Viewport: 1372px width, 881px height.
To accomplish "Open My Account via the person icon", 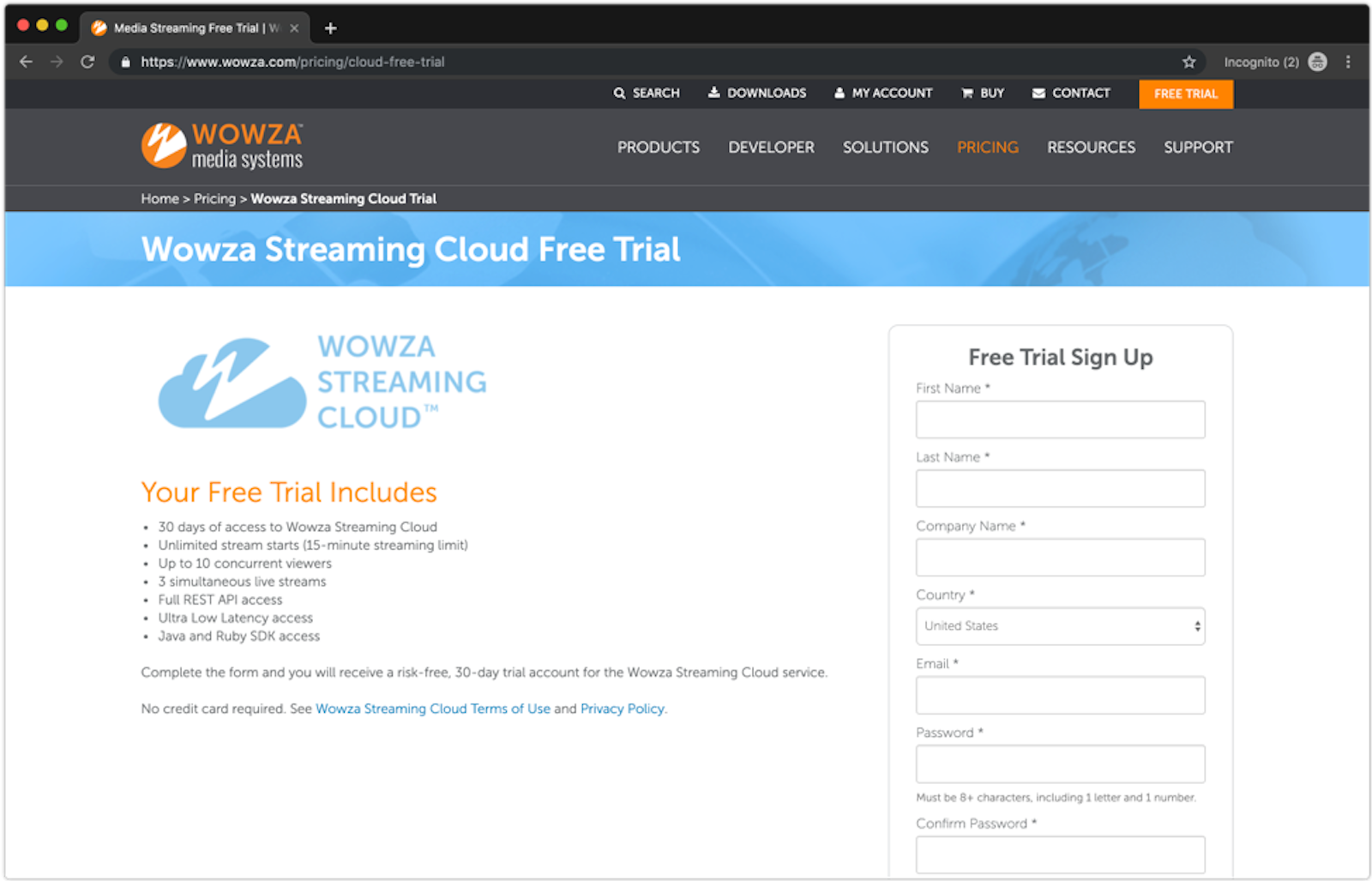I will [x=839, y=93].
